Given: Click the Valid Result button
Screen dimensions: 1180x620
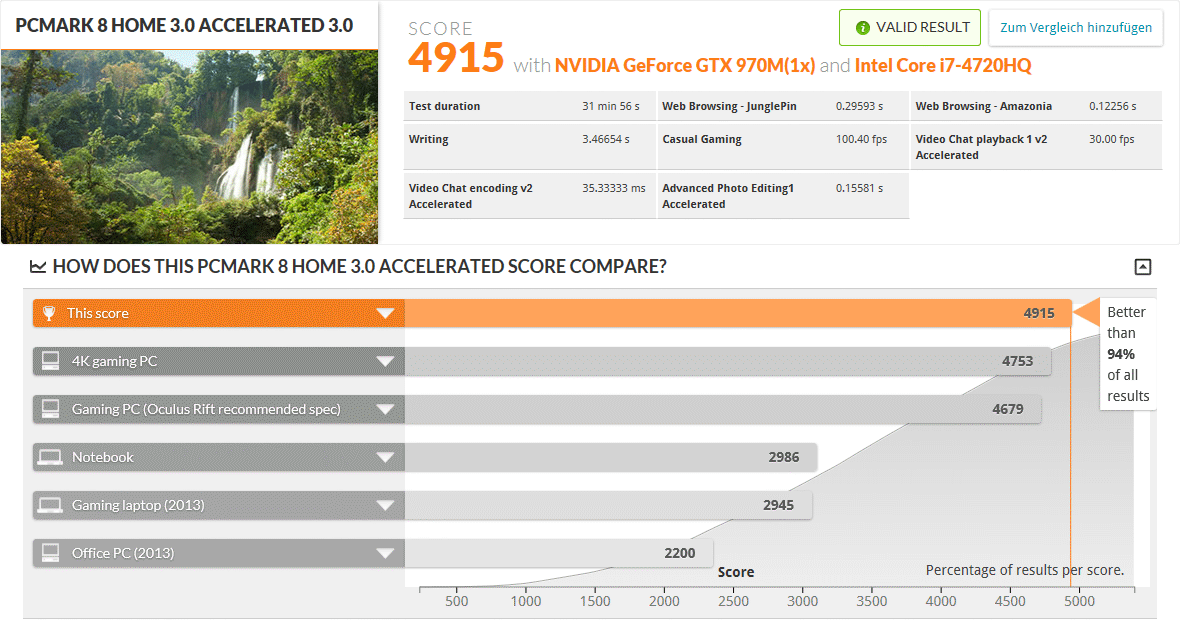Looking at the screenshot, I should point(910,28).
